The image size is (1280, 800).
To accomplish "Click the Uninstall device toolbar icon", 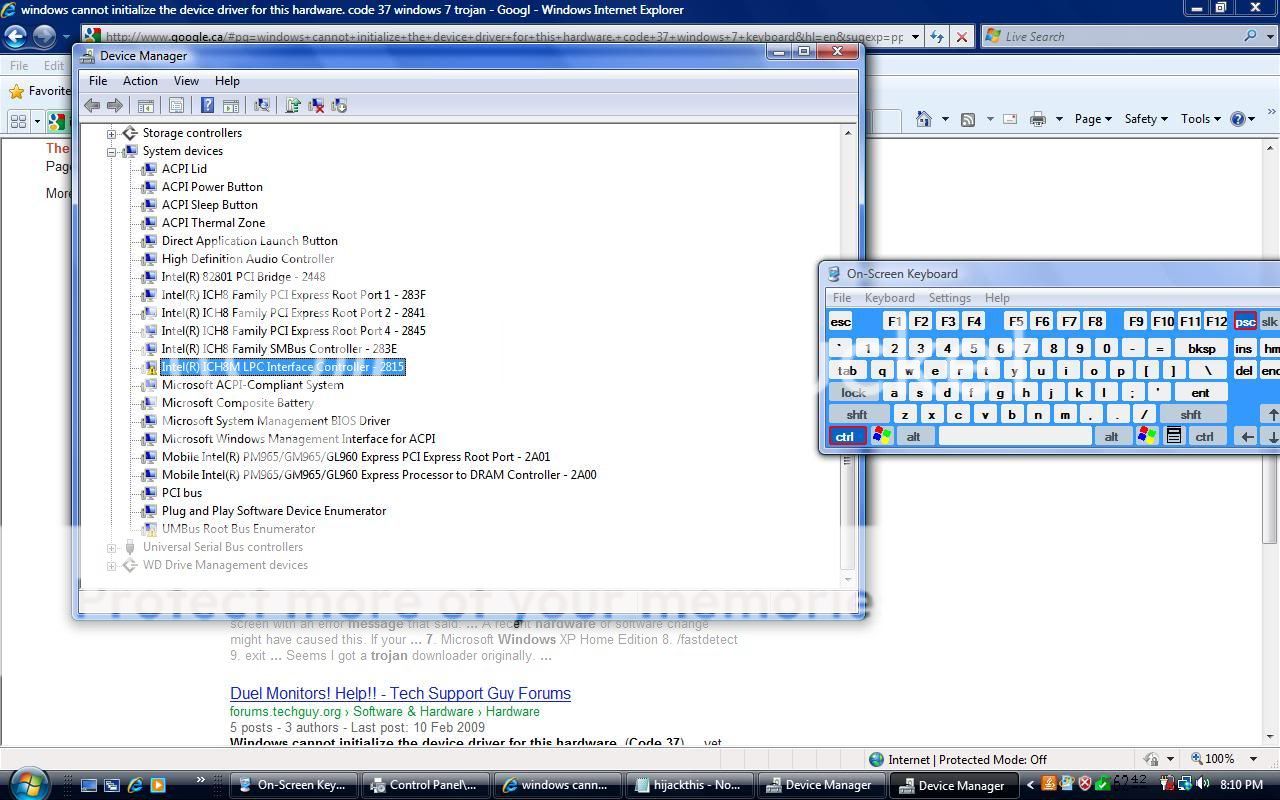I will click(x=316, y=105).
